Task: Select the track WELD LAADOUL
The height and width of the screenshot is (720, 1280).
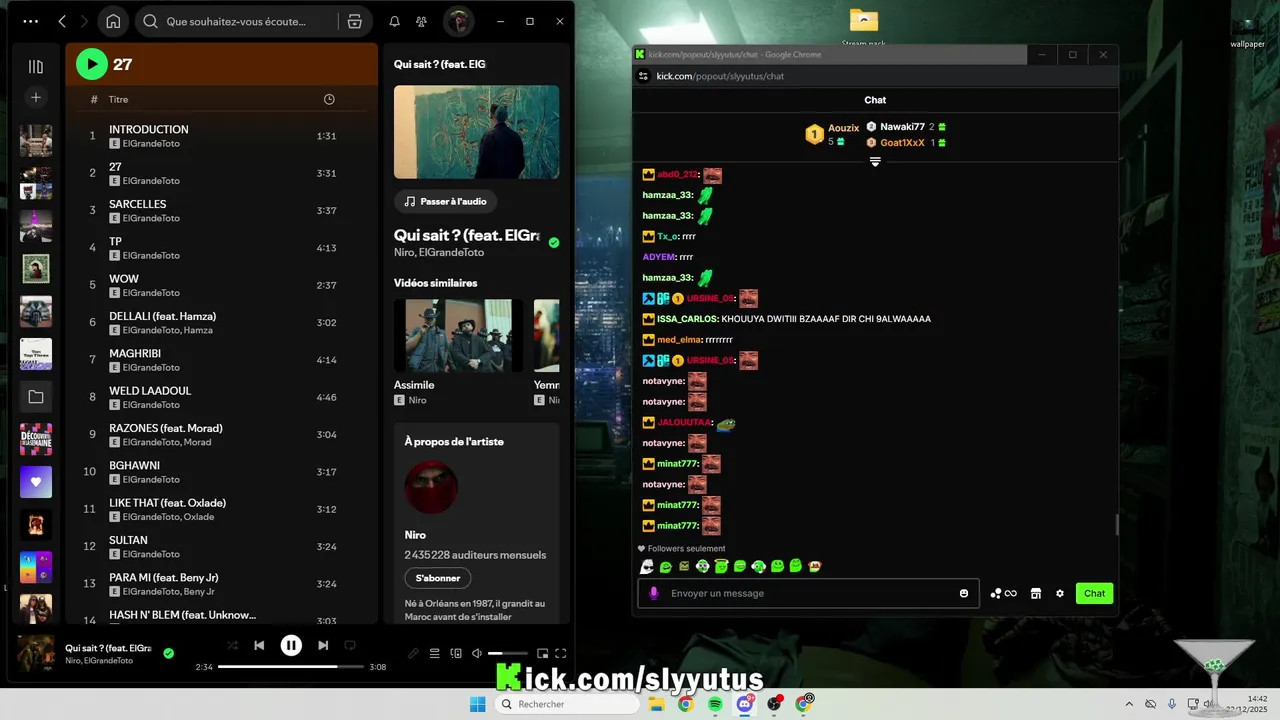Action: pos(150,390)
